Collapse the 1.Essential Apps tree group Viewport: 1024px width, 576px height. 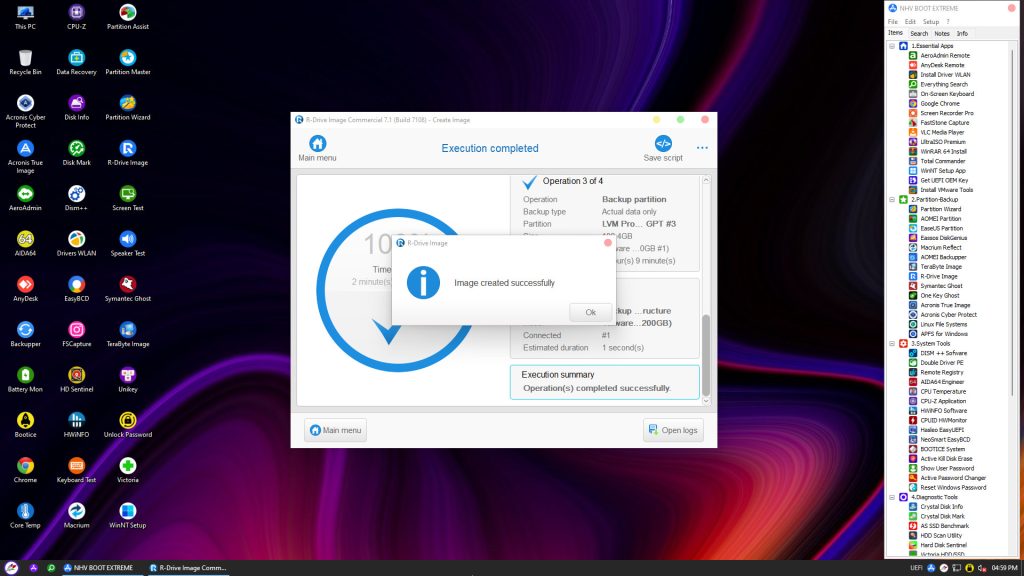click(x=892, y=46)
